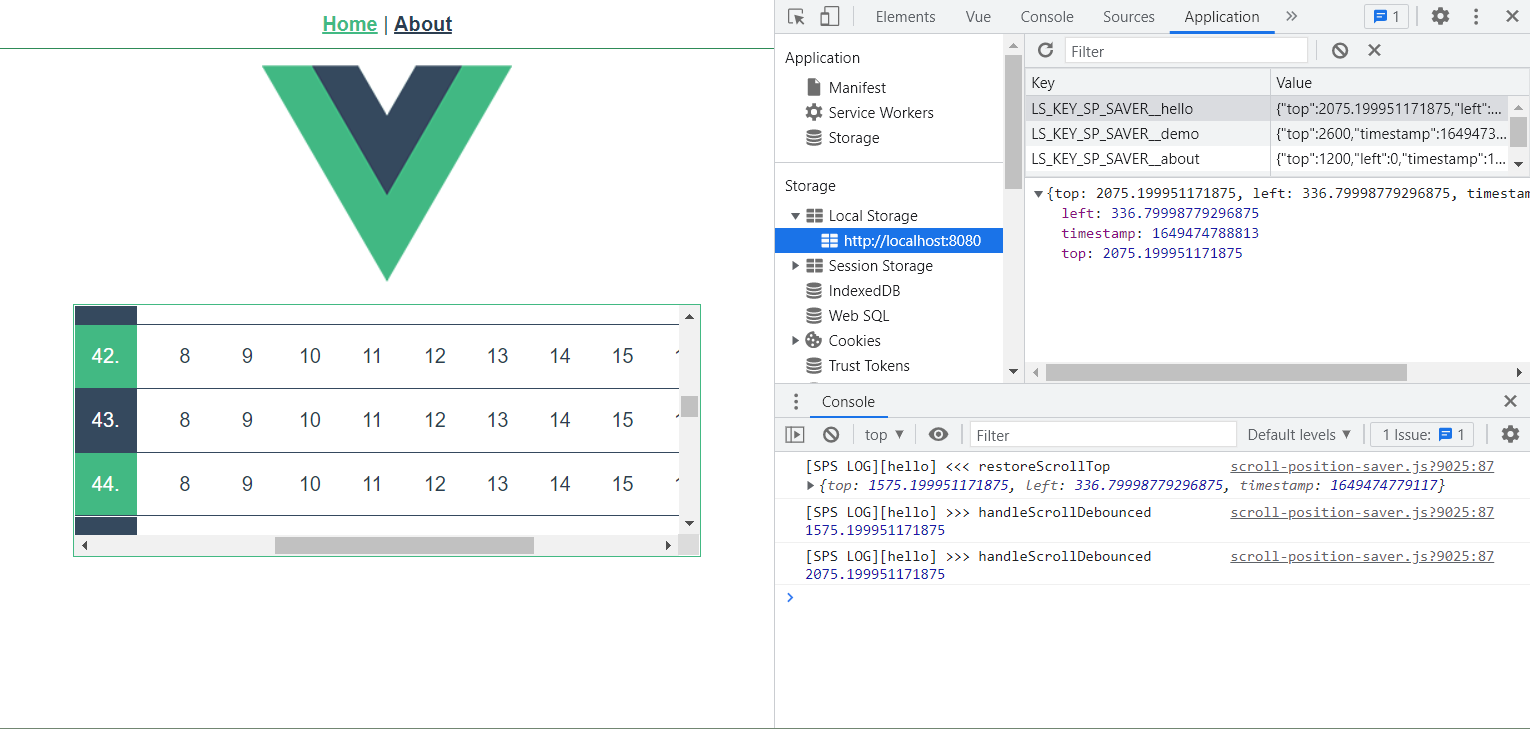Click the '1 Issue' button in the console
Viewport: 1530px width, 729px height.
[x=1423, y=434]
